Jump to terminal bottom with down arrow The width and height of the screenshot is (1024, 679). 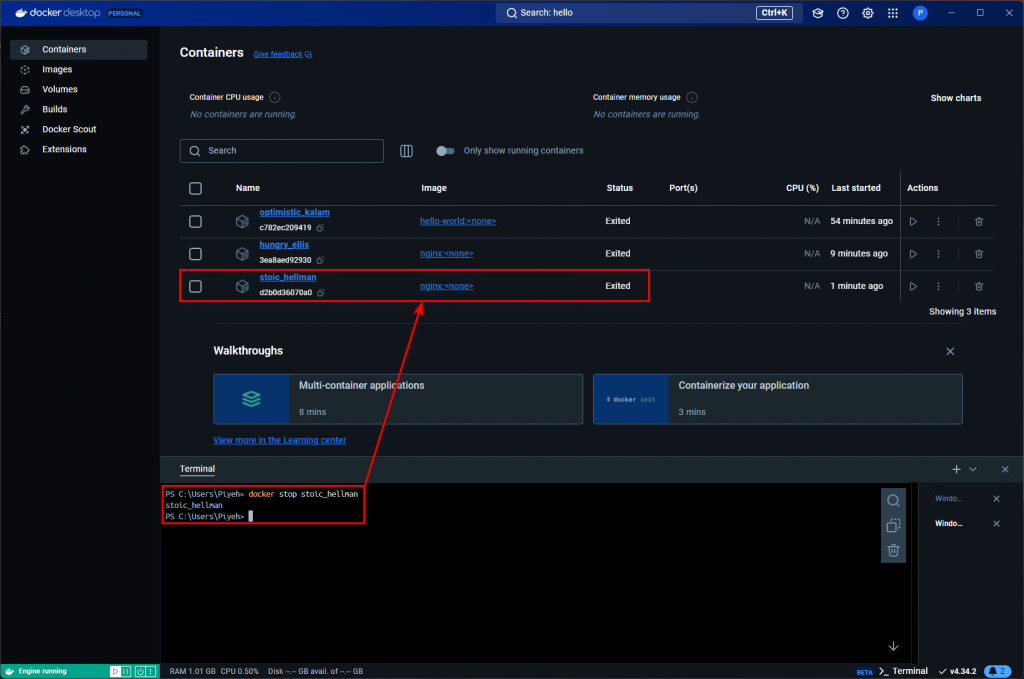(x=893, y=646)
